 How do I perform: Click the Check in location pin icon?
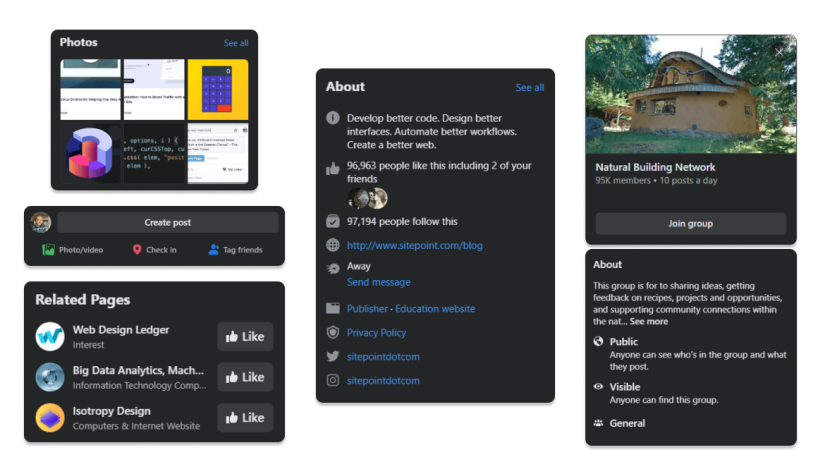pyautogui.click(x=137, y=250)
